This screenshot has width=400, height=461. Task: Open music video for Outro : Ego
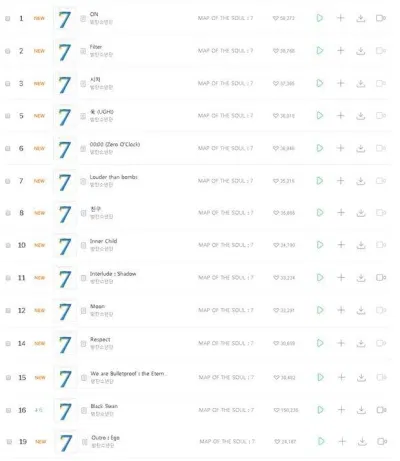382,441
